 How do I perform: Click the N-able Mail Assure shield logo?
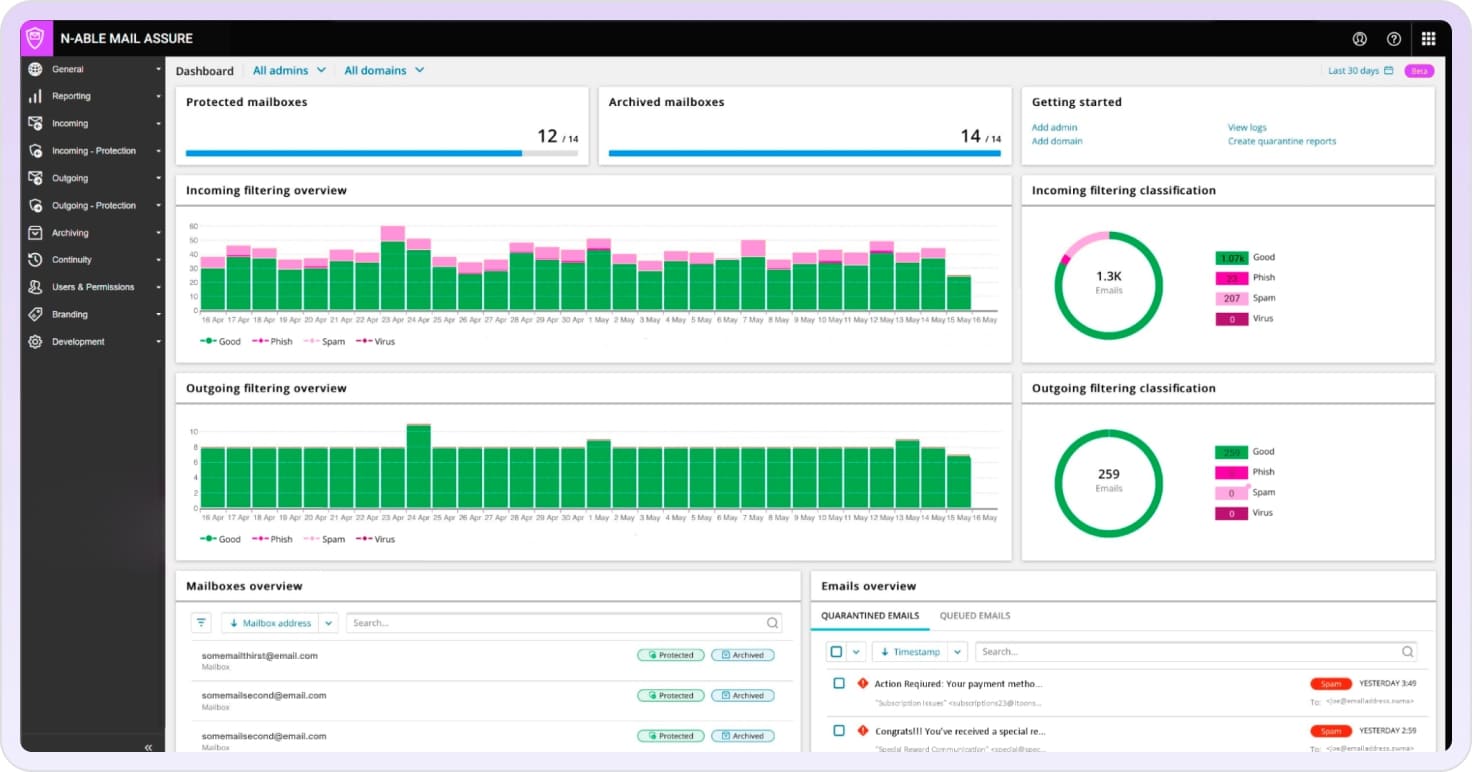[x=35, y=38]
